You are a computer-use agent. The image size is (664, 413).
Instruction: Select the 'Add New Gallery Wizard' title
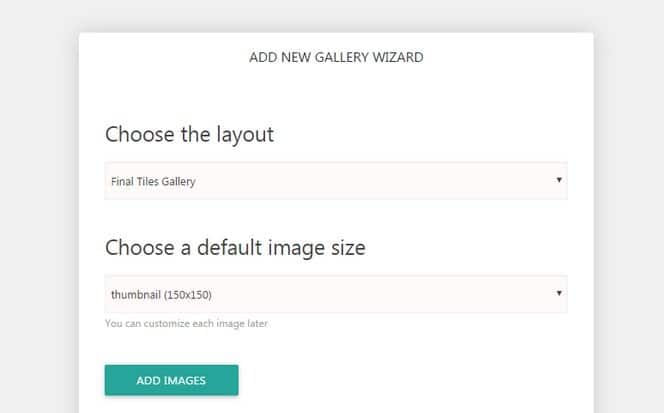tap(336, 57)
